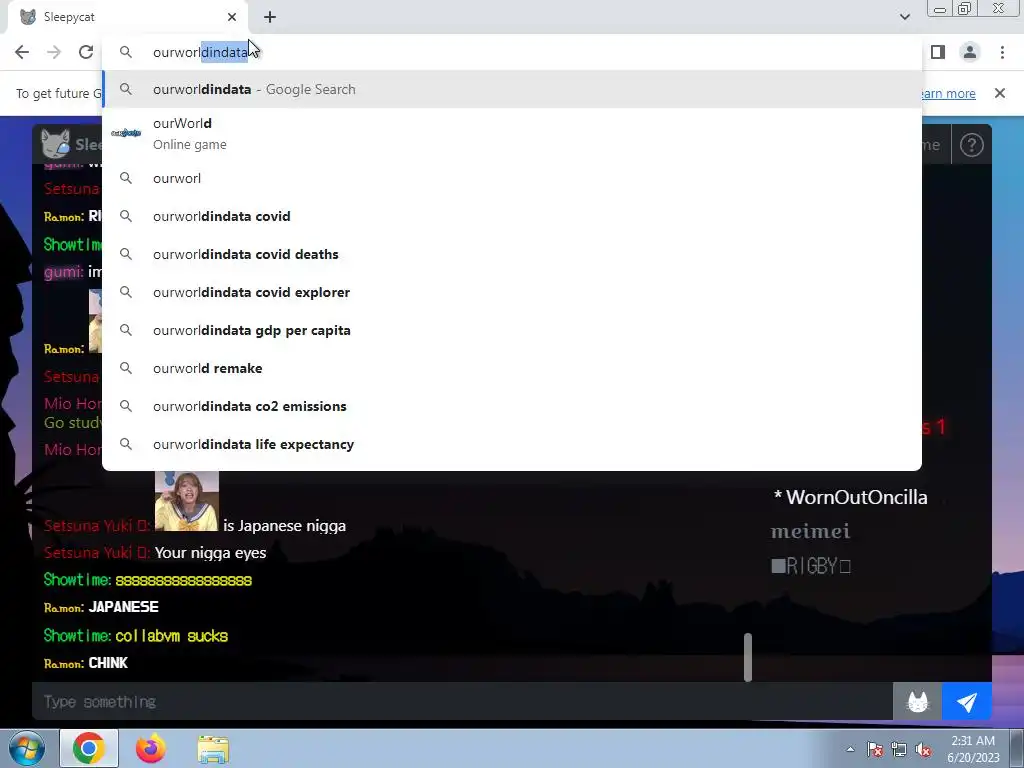1024x768 pixels.
Task: Open the girl image thumbnail in chat
Action: pyautogui.click(x=187, y=501)
